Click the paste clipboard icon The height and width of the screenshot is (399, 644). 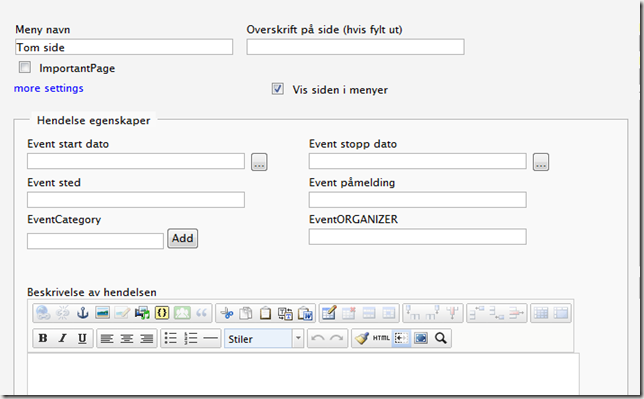coord(265,313)
